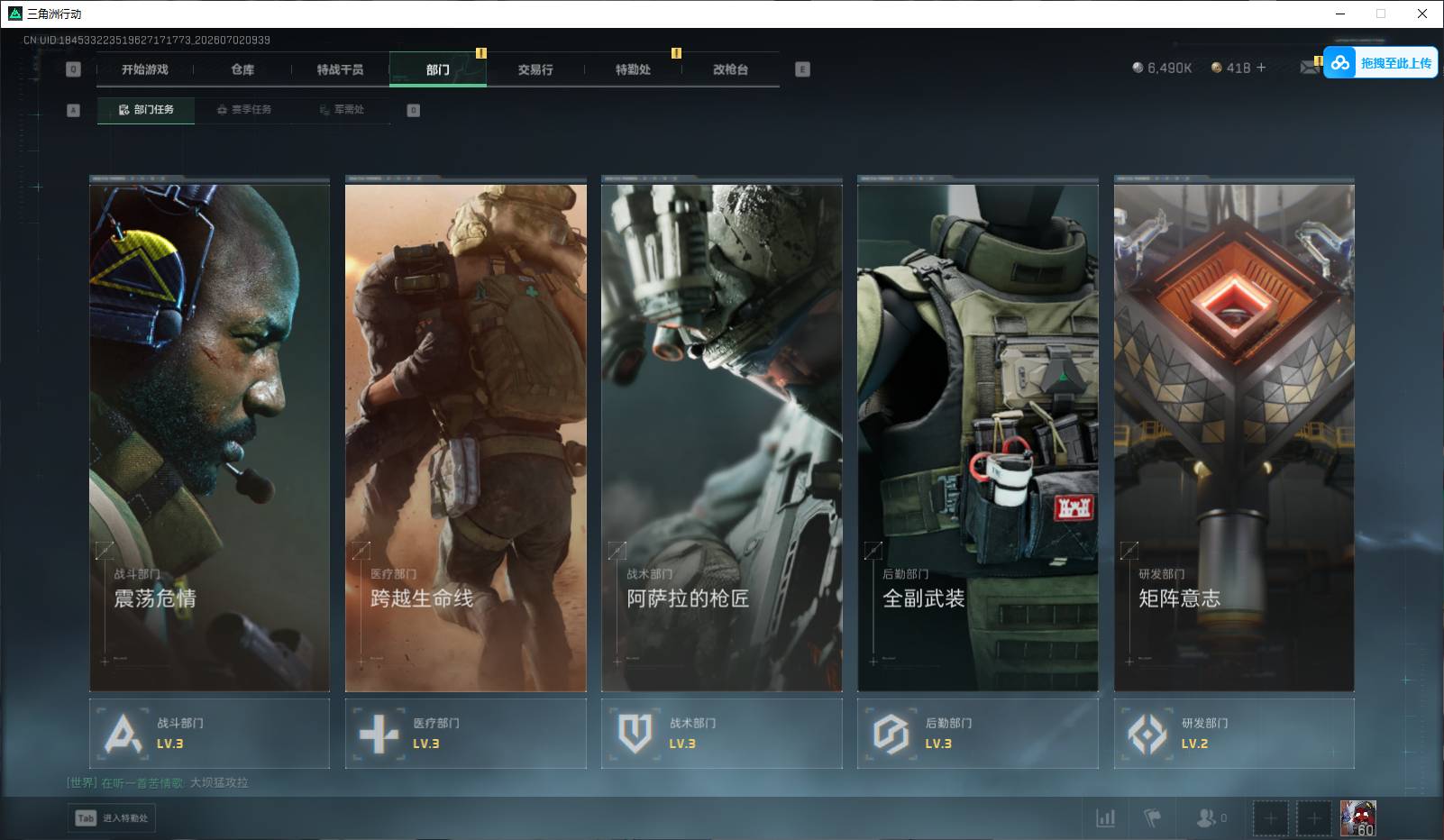Screen dimensions: 1444x840
Task: Open the 矩阵意志 mission card
Action: pyautogui.click(x=1234, y=435)
